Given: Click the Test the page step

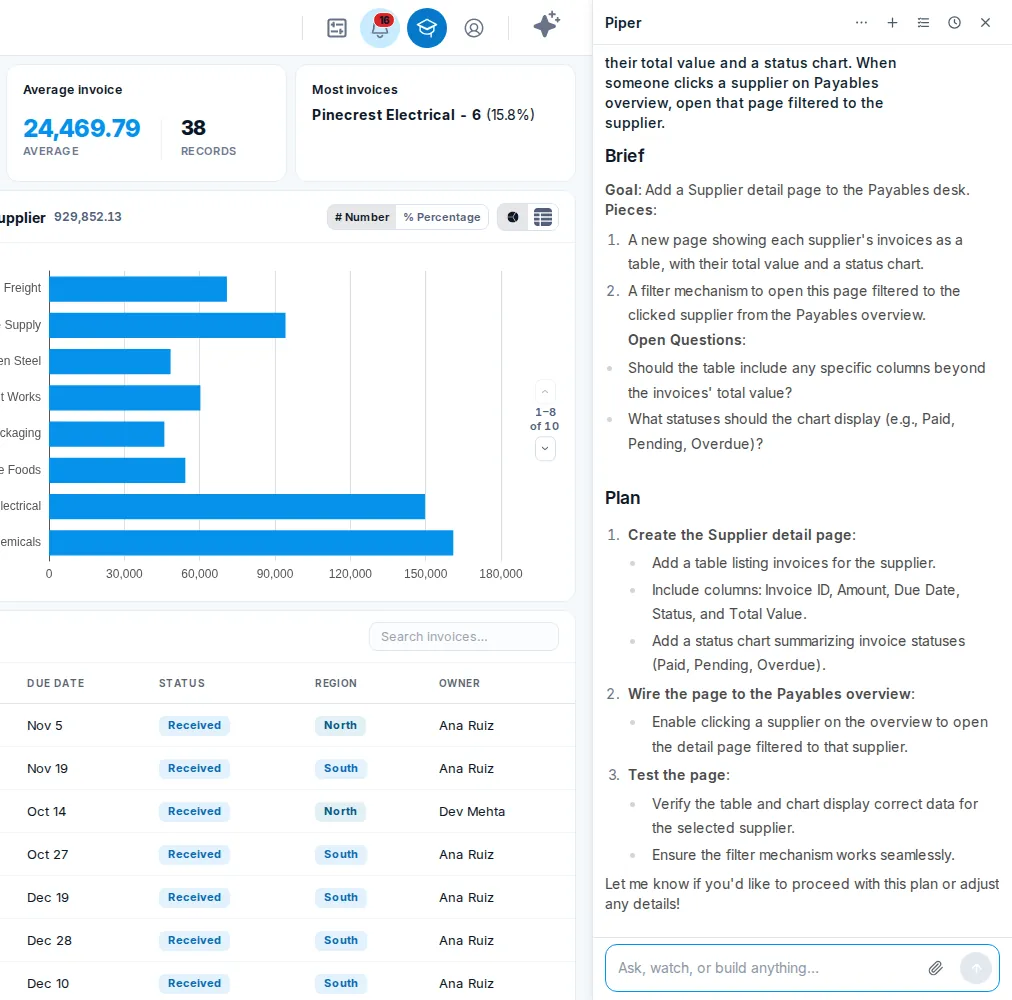Looking at the screenshot, I should (678, 775).
